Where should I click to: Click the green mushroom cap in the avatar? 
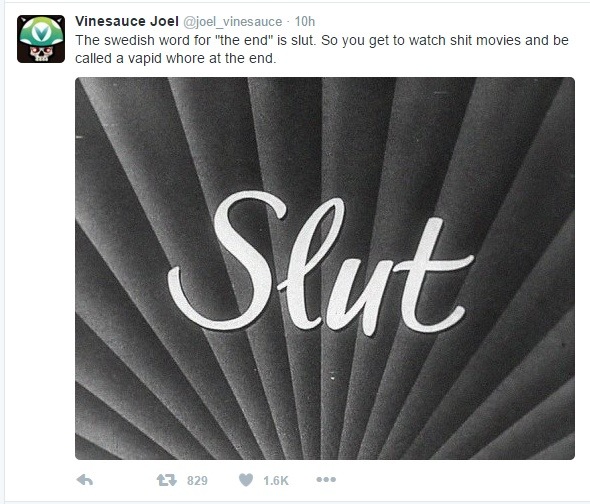click(x=41, y=31)
